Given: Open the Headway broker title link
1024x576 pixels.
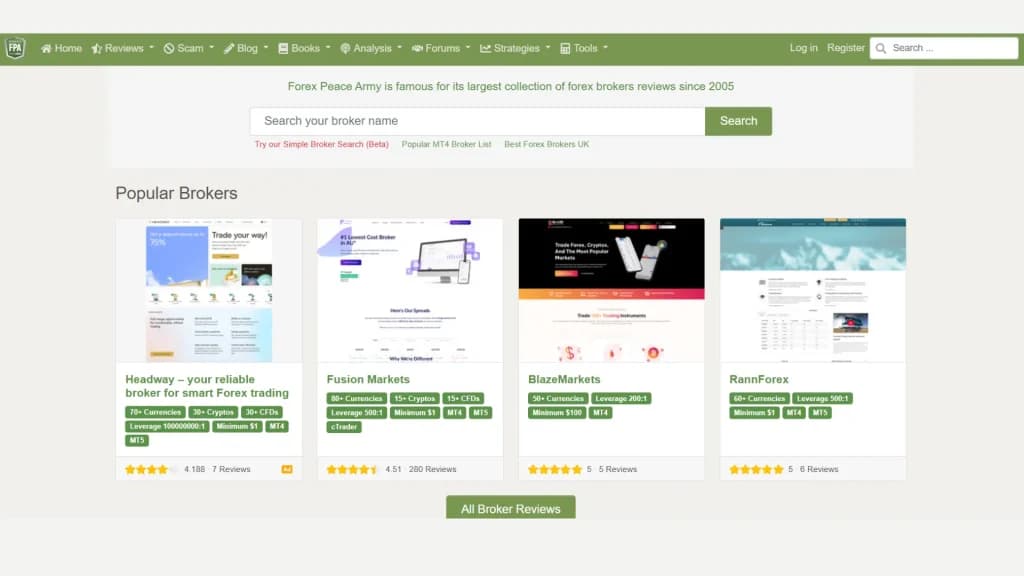Looking at the screenshot, I should (207, 386).
